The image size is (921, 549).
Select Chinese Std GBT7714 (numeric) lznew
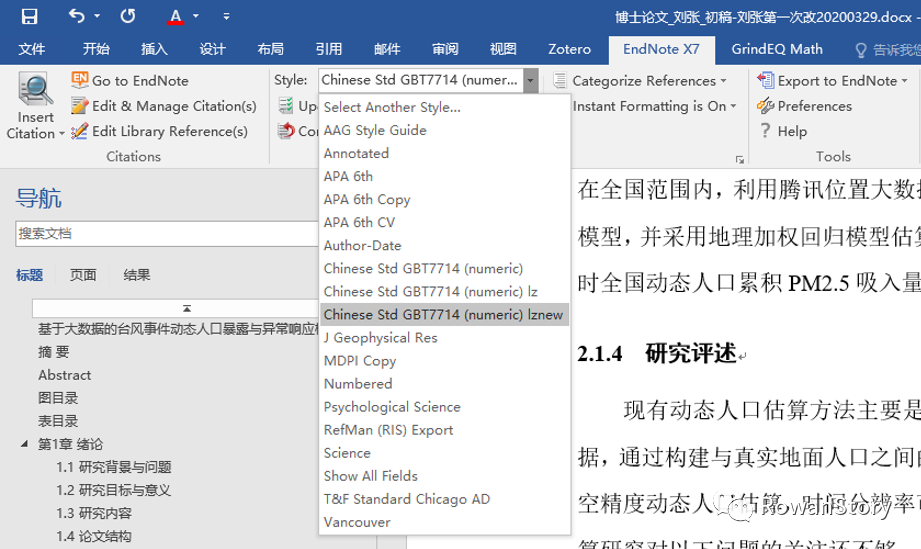[444, 315]
